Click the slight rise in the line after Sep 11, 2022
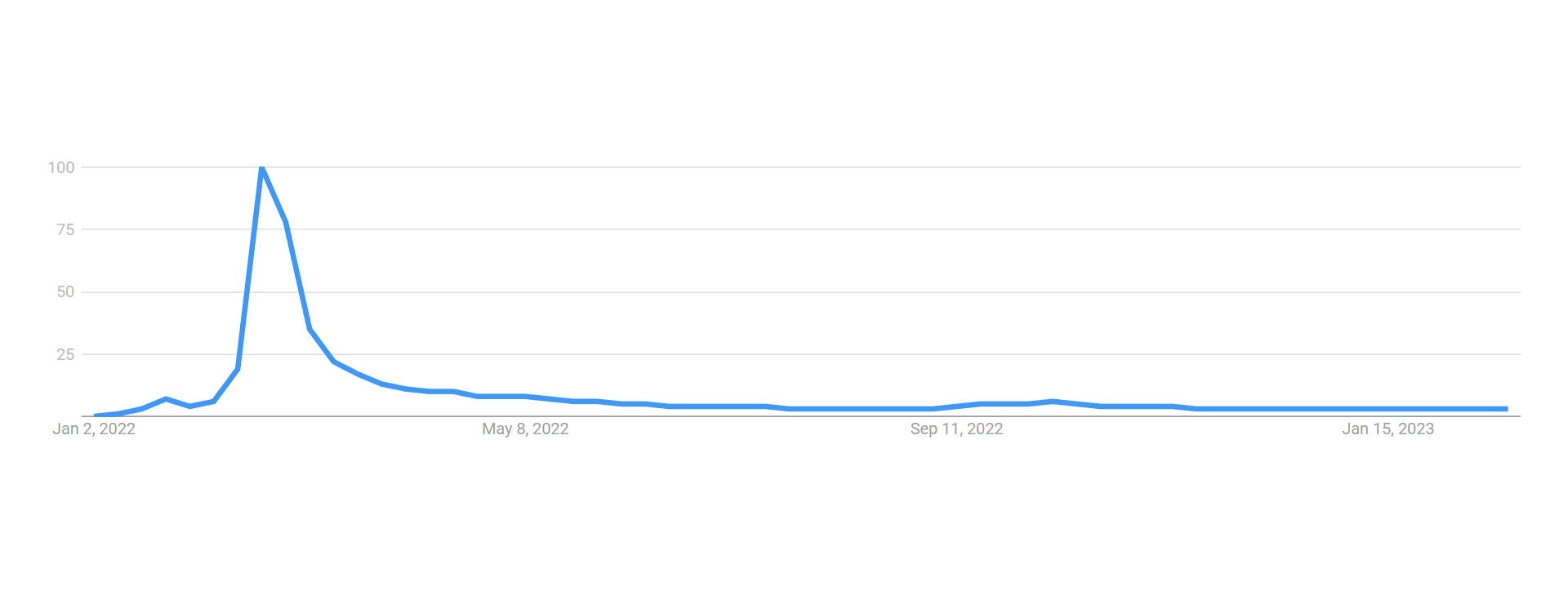 pyautogui.click(x=1053, y=402)
